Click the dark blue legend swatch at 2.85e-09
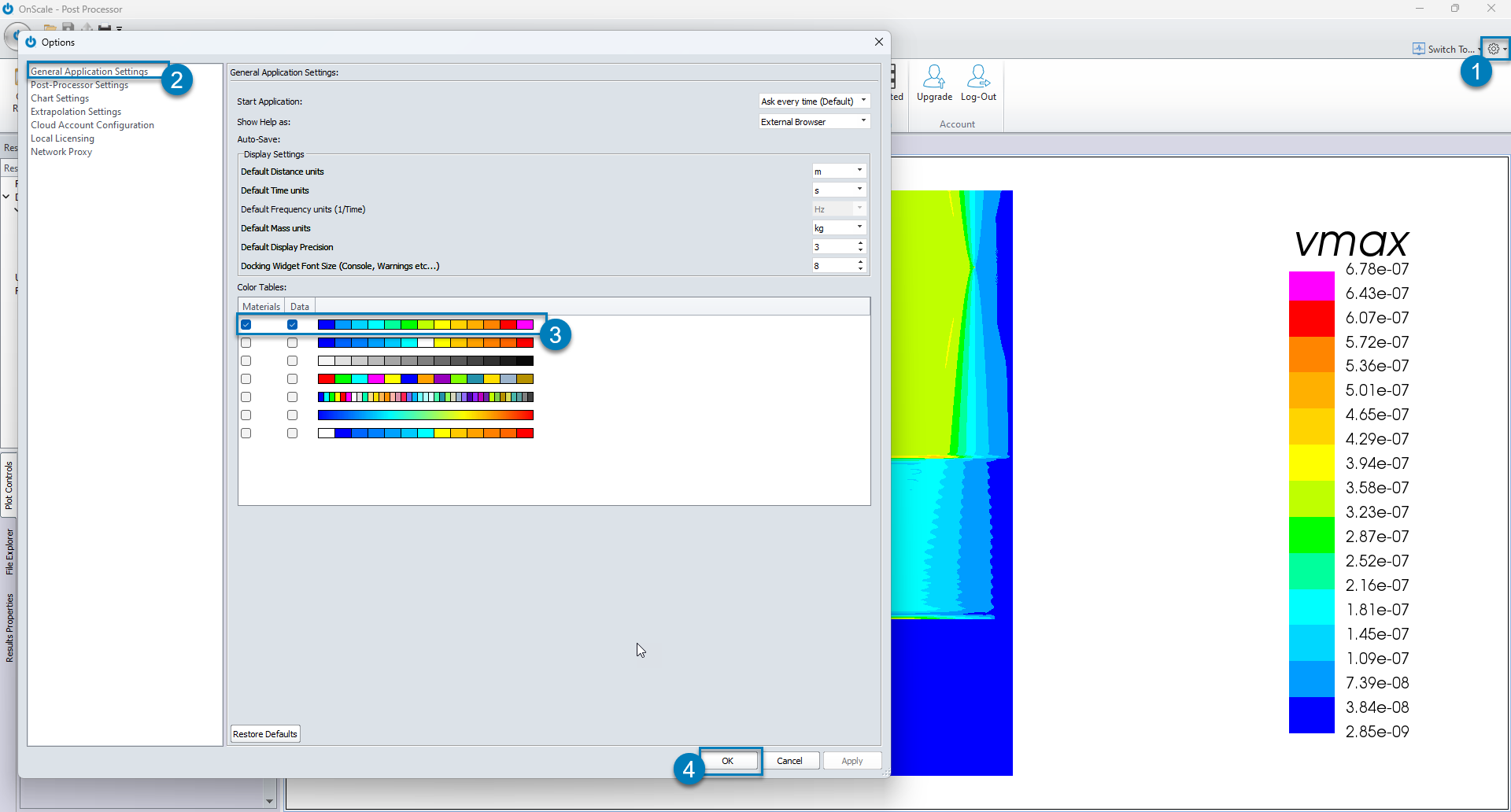1511x812 pixels. tap(1311, 715)
